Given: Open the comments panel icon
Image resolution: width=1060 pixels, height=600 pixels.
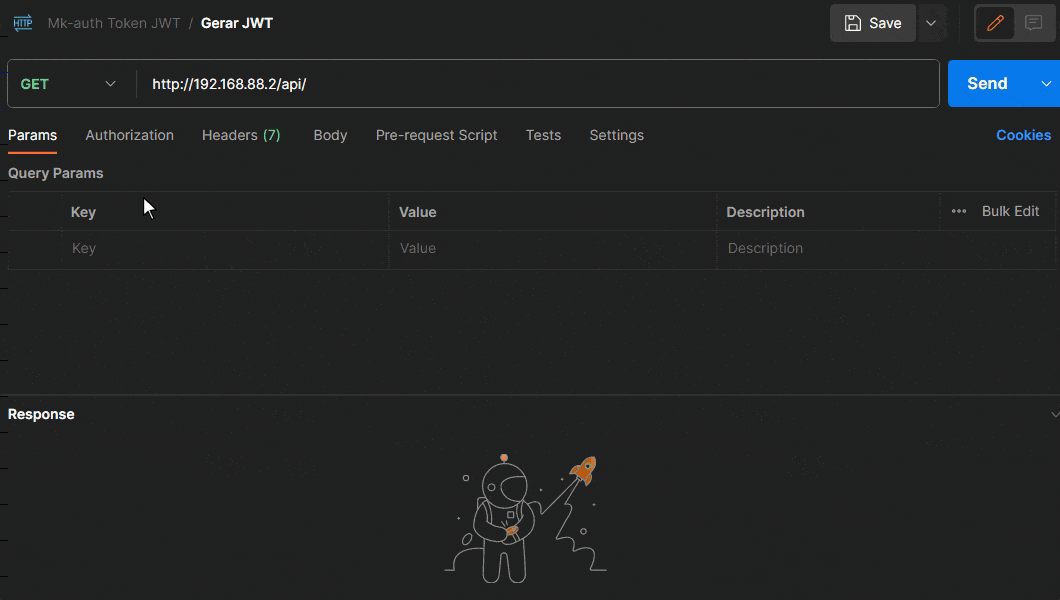Looking at the screenshot, I should 1034,23.
